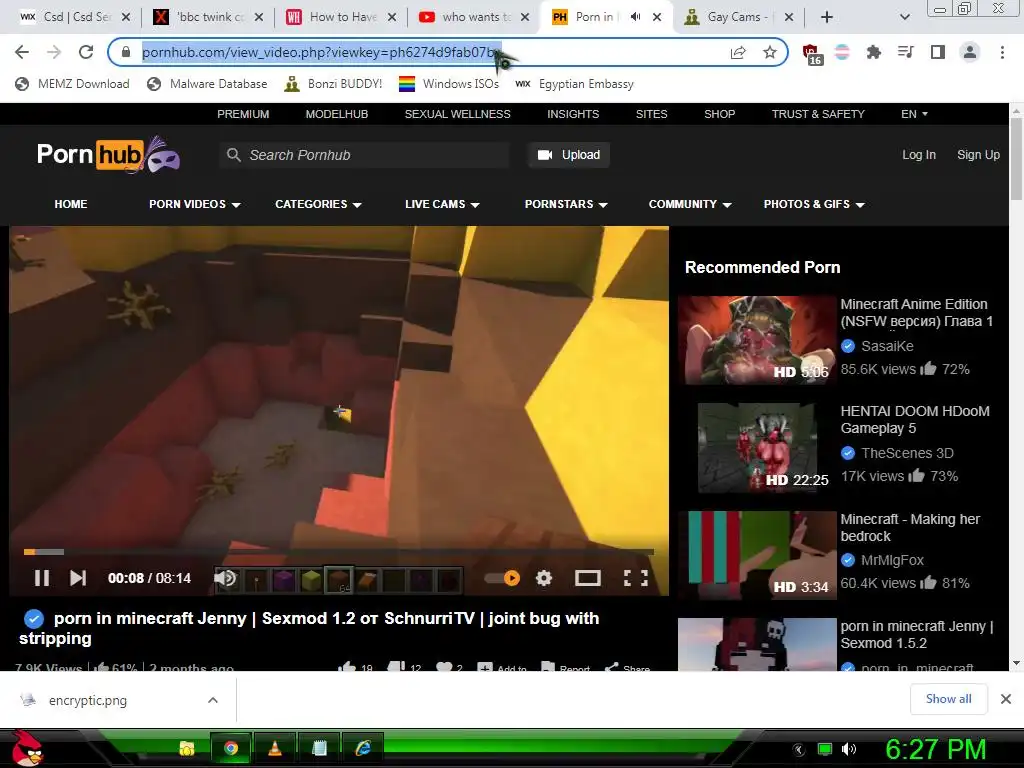Open the Malware Database bookmark
Screen dimensions: 1024x768
tap(207, 84)
